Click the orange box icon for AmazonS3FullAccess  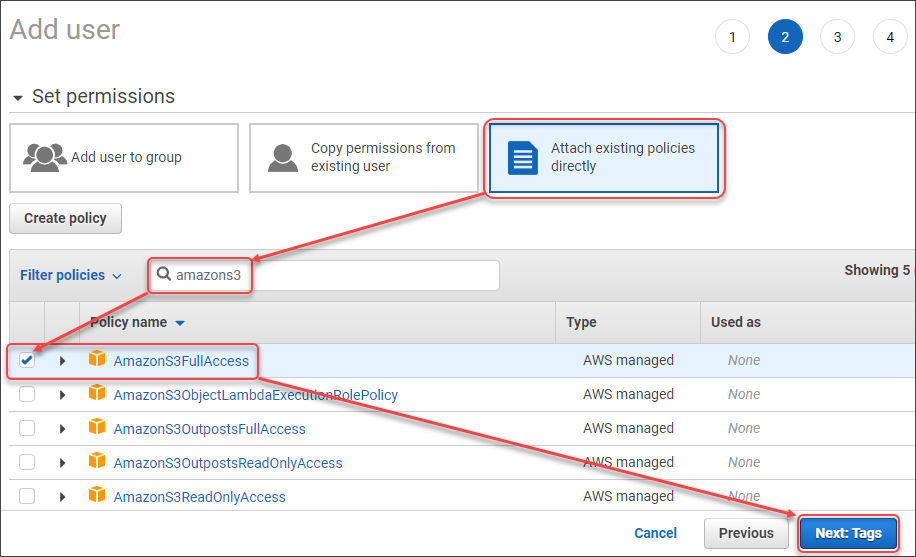pos(97,360)
